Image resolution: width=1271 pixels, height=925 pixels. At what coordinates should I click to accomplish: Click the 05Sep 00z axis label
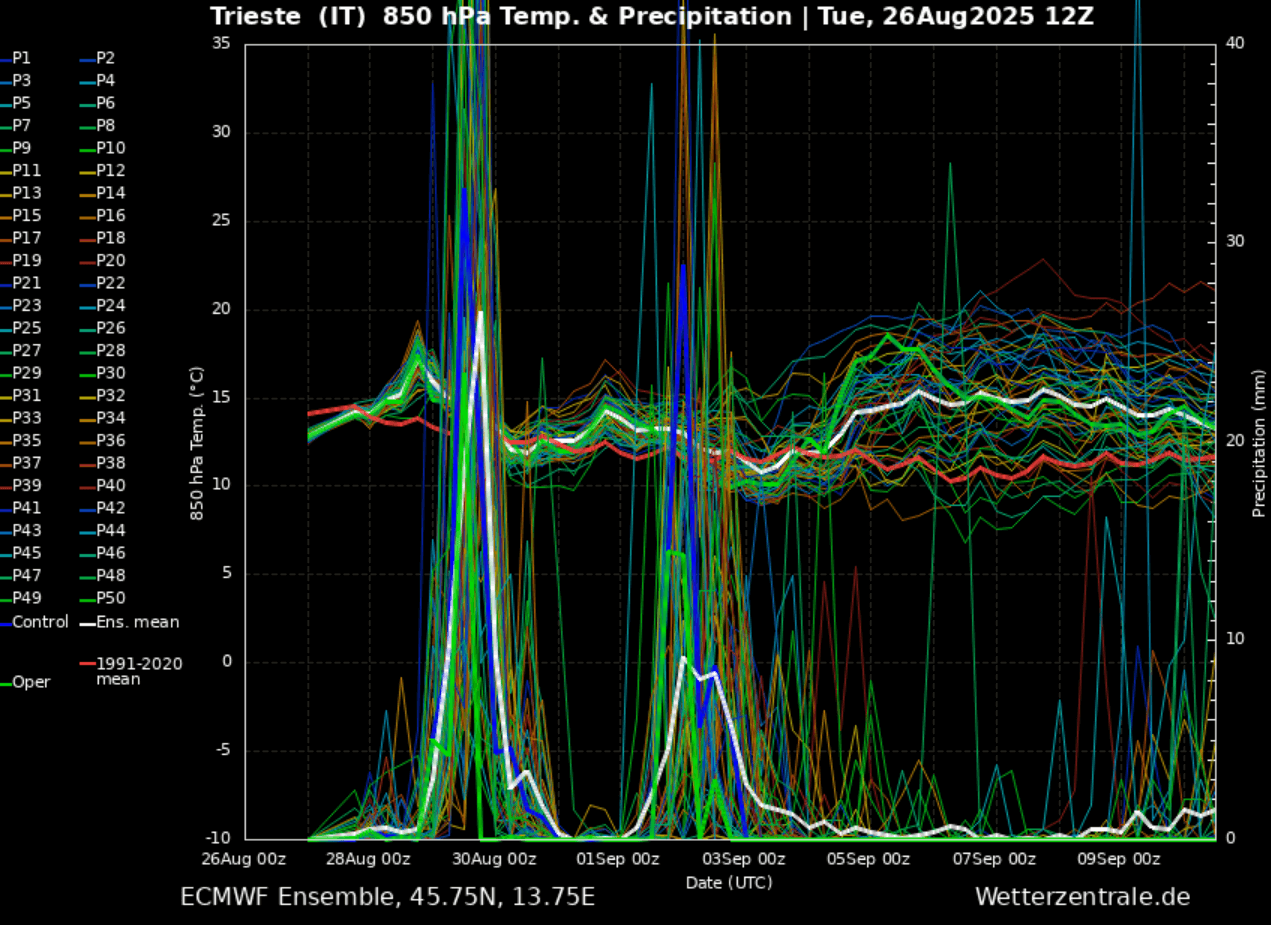coord(869,859)
